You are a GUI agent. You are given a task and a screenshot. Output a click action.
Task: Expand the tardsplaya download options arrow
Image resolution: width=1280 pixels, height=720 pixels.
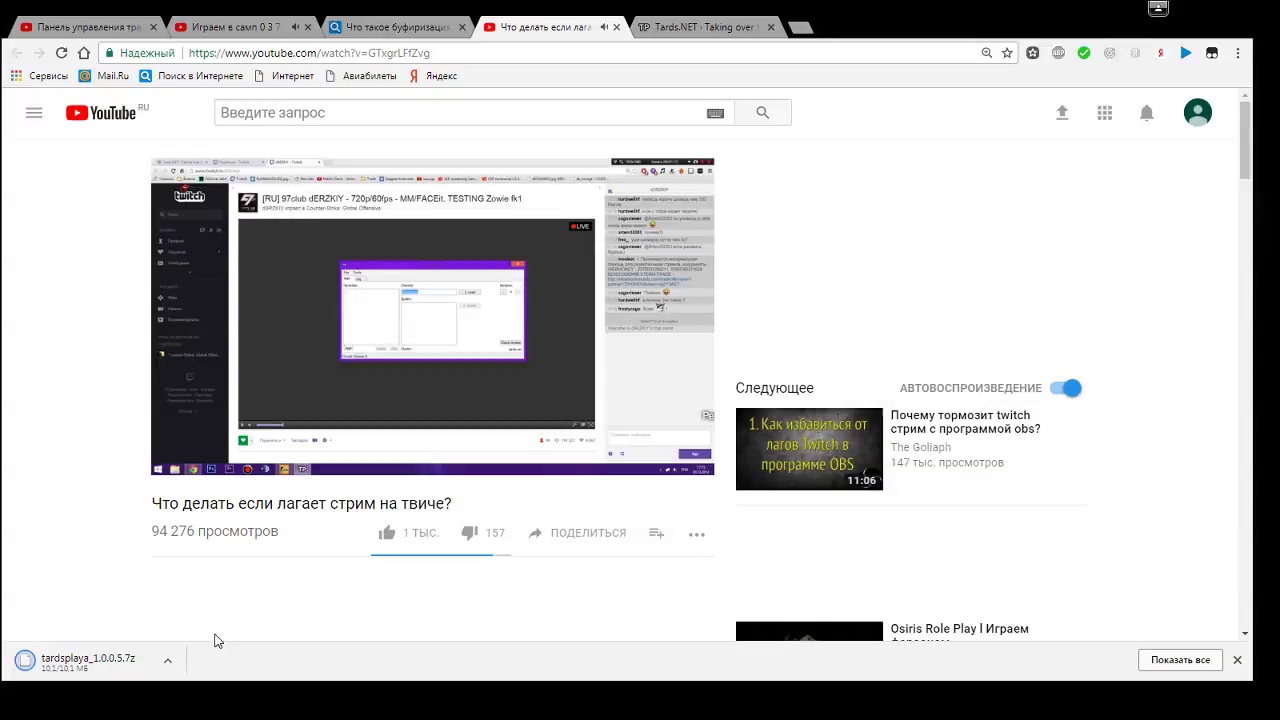click(168, 660)
